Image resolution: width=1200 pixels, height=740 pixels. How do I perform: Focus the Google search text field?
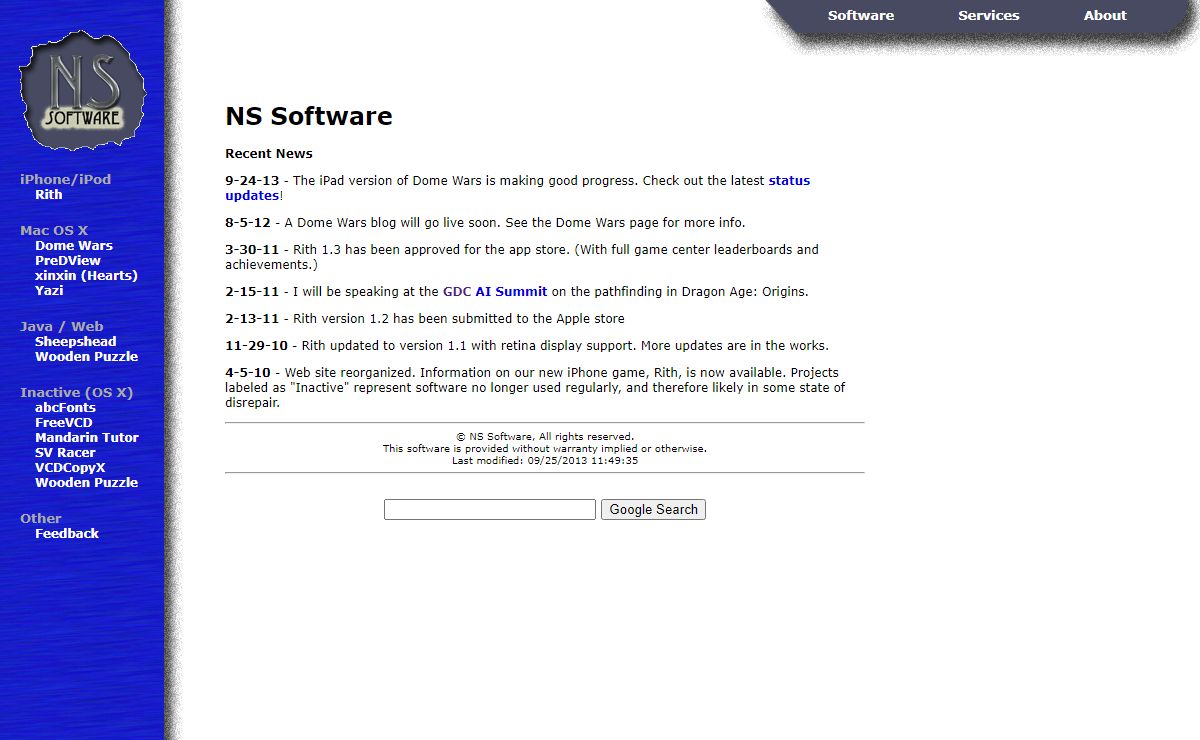pyautogui.click(x=489, y=510)
